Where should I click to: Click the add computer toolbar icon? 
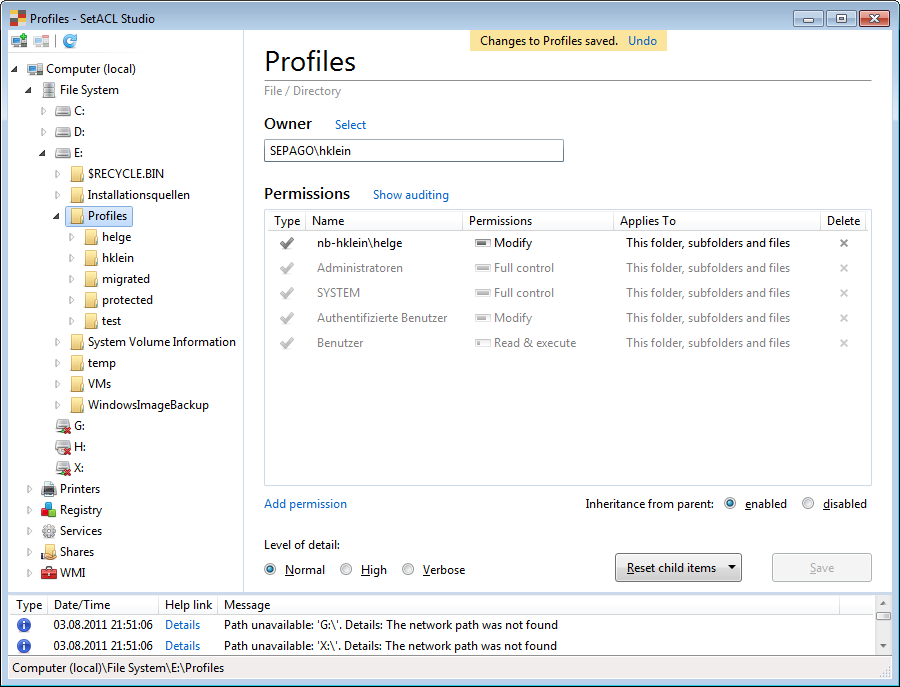(x=19, y=41)
